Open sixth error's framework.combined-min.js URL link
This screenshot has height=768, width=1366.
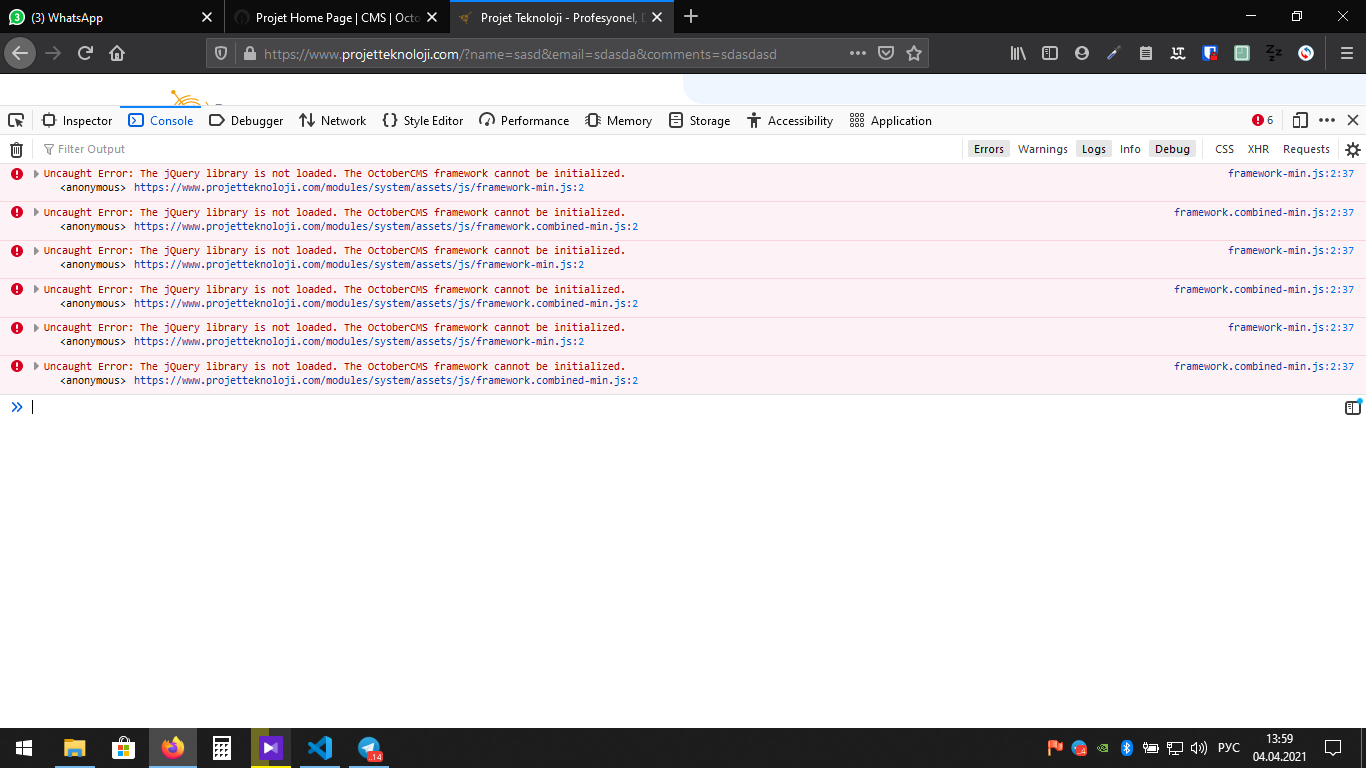coord(386,380)
